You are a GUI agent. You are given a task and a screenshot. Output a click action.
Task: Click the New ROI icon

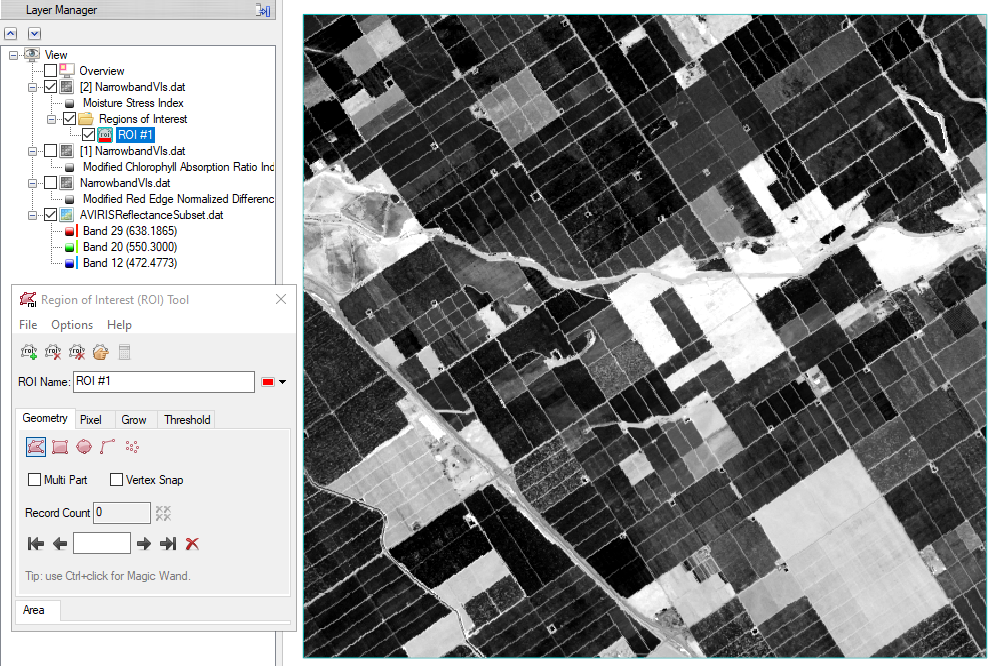29,352
